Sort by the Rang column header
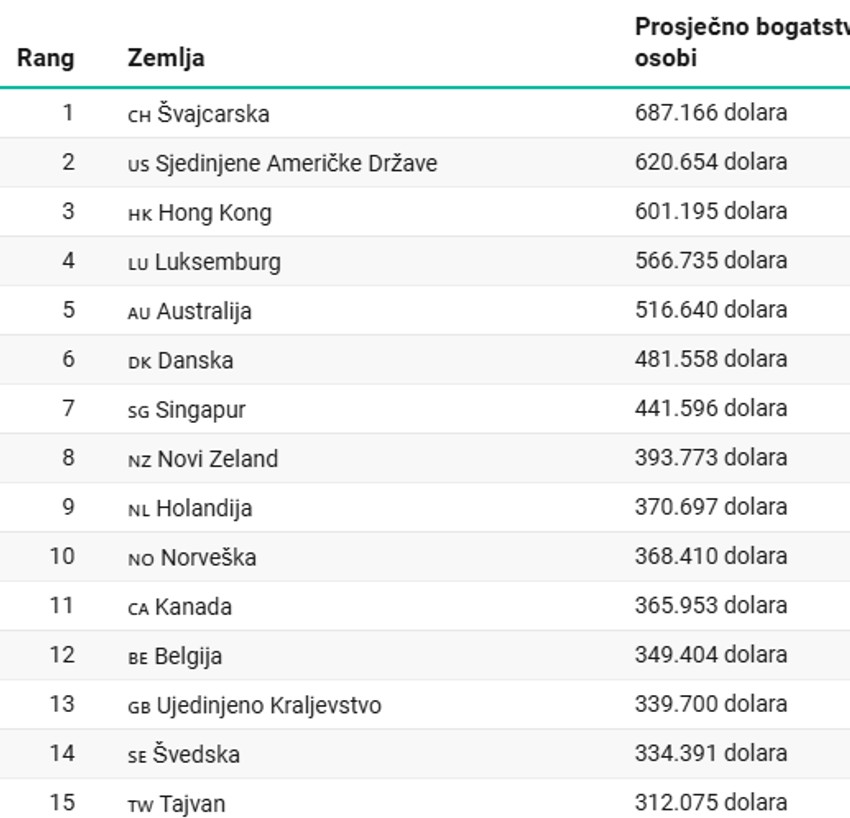Image resolution: width=850 pixels, height=818 pixels. point(46,58)
